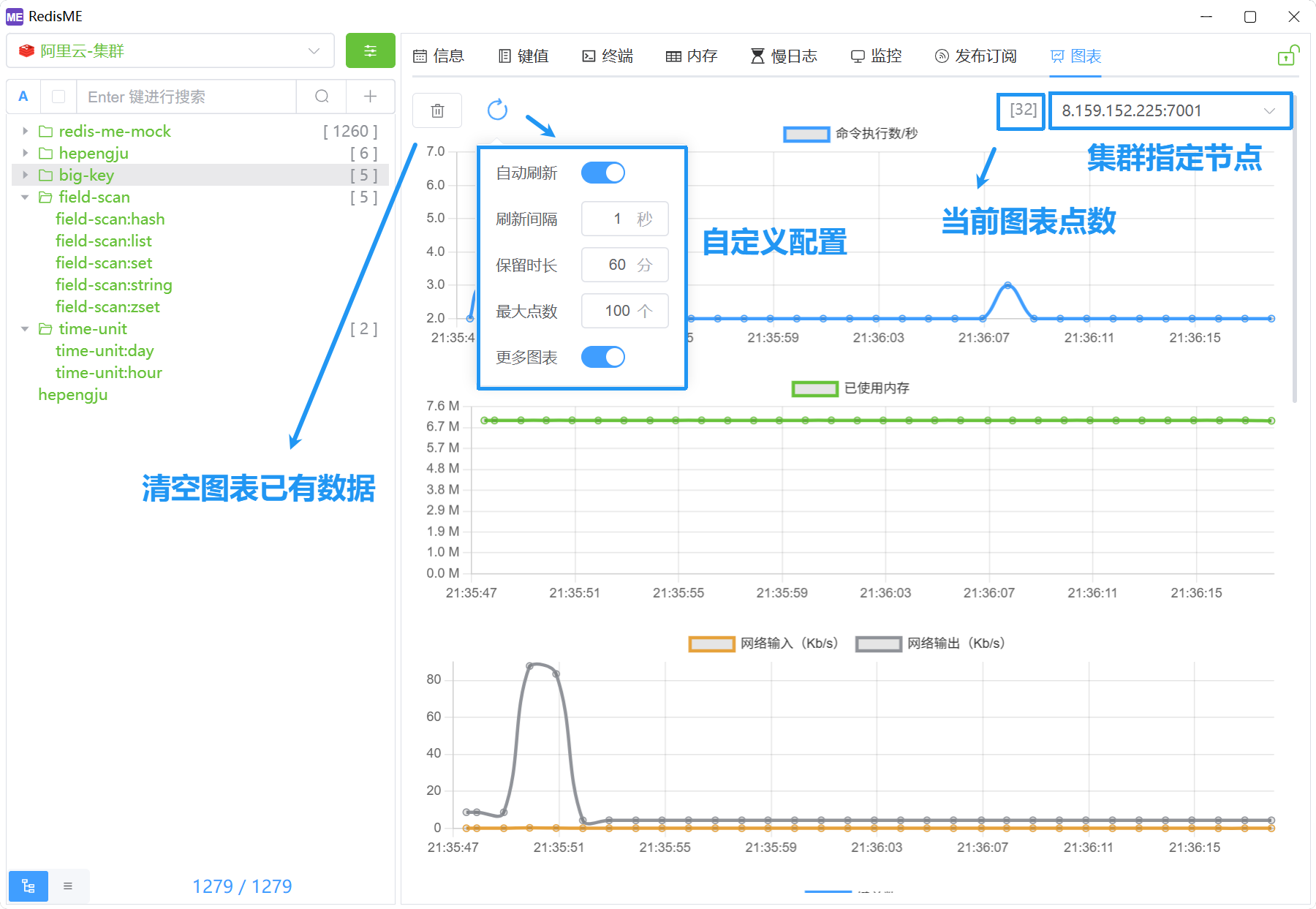
Task: Click the trash icon to clear chart data
Action: tap(437, 110)
